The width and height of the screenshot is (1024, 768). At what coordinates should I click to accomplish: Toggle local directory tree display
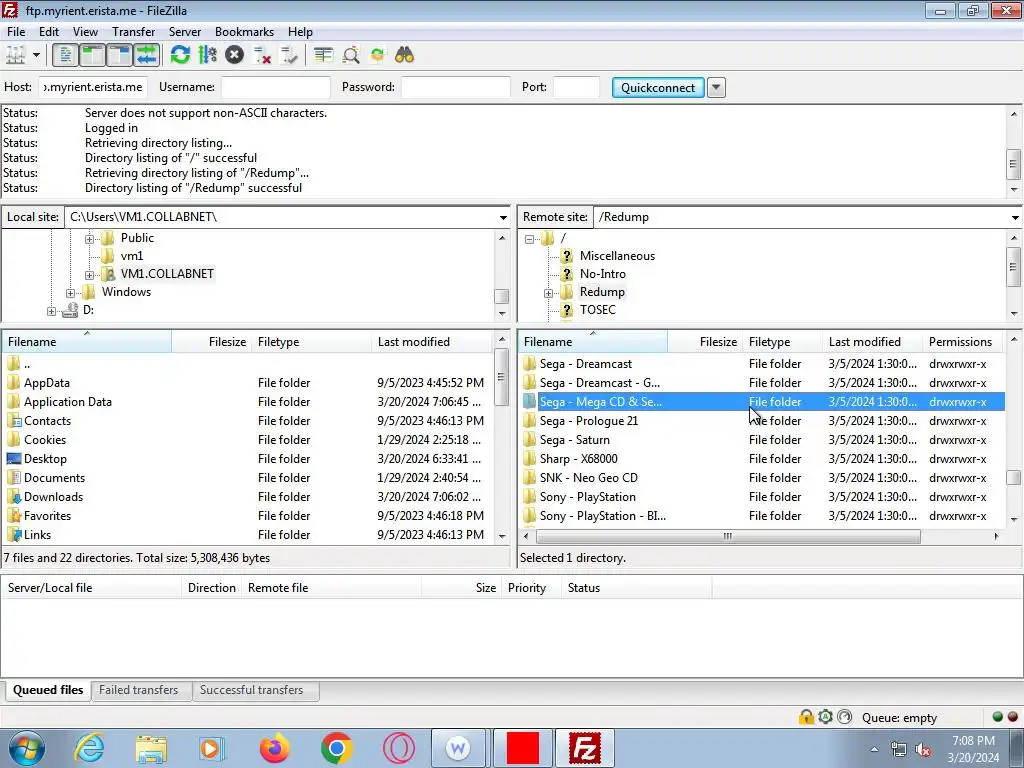click(93, 56)
